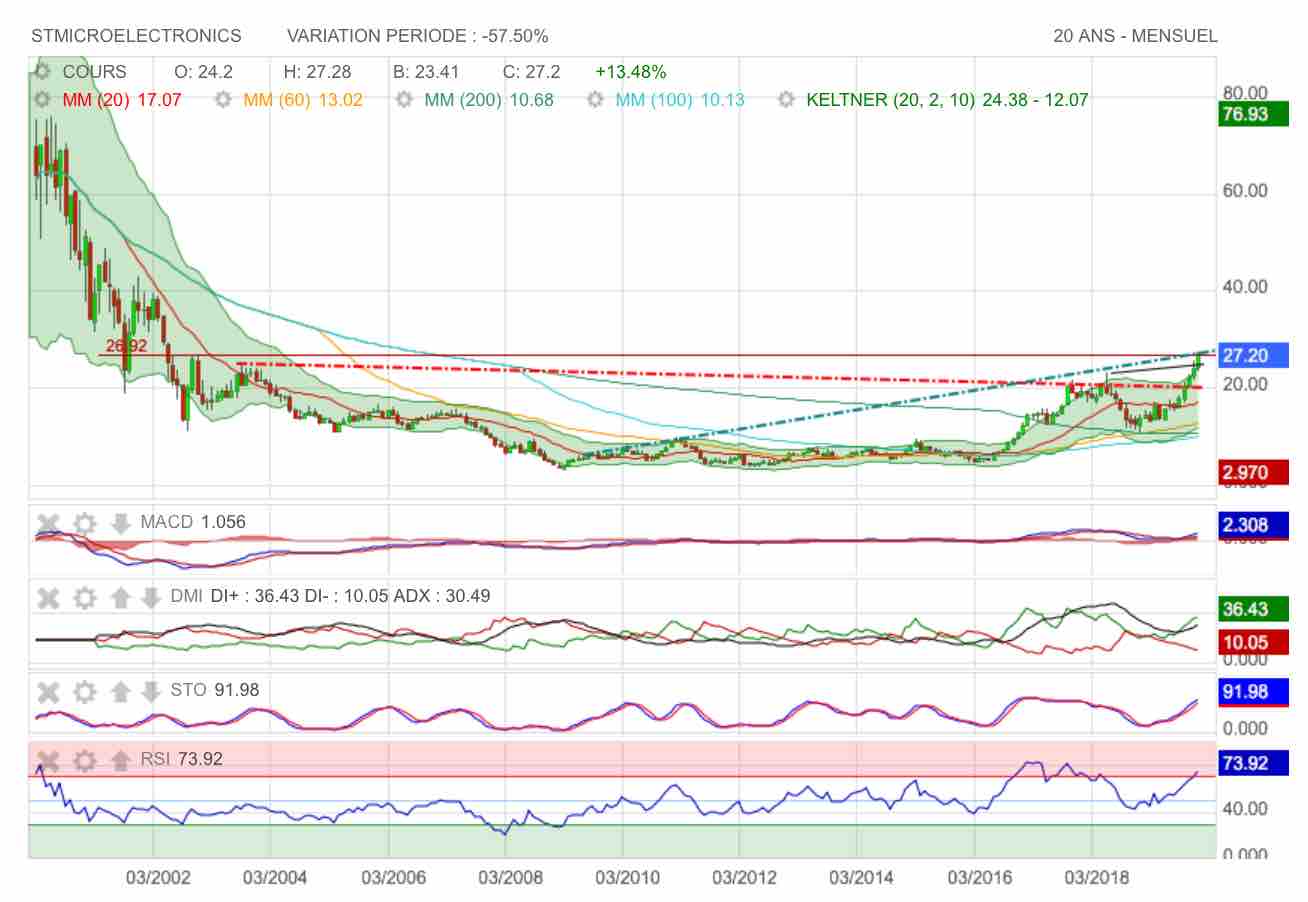The width and height of the screenshot is (1308, 902).
Task: Move the RSI panel up
Action: [x=121, y=760]
